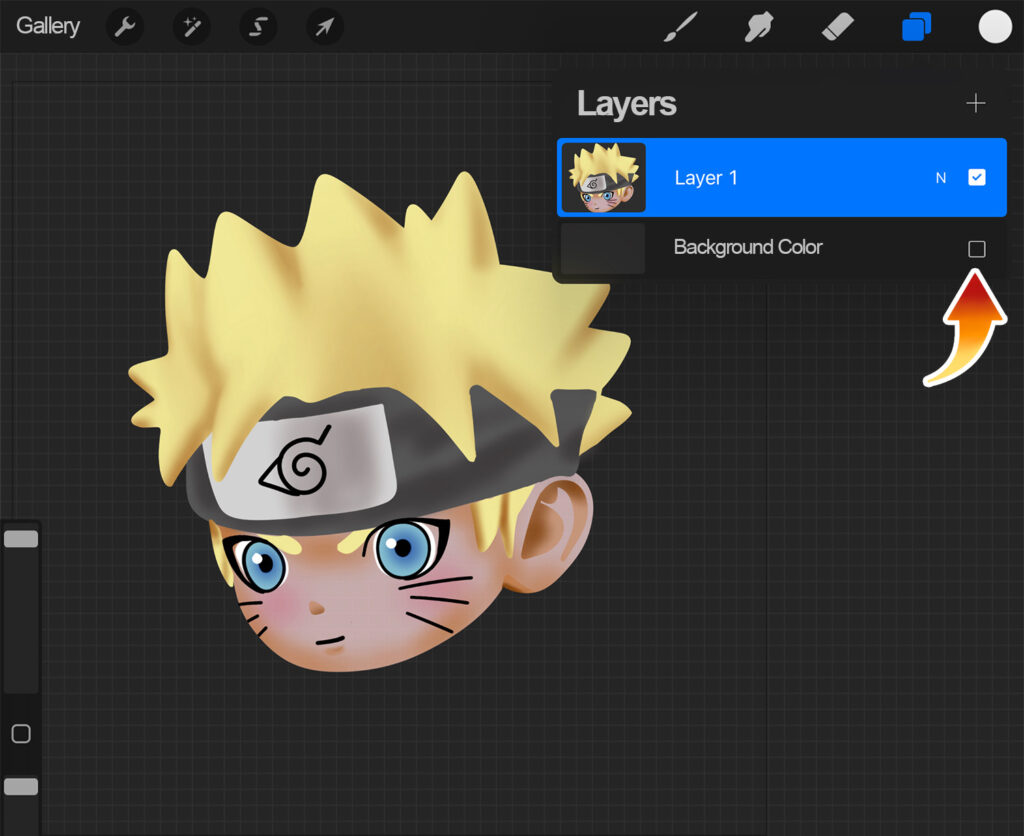Select the Brush tool
The image size is (1024, 836).
tap(680, 27)
